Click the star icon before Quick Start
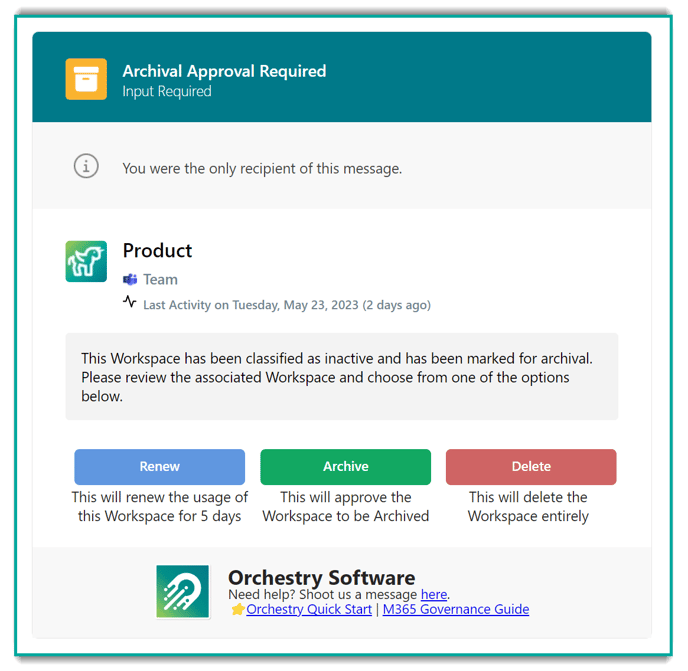The width and height of the screenshot is (688, 671). pyautogui.click(x=238, y=609)
